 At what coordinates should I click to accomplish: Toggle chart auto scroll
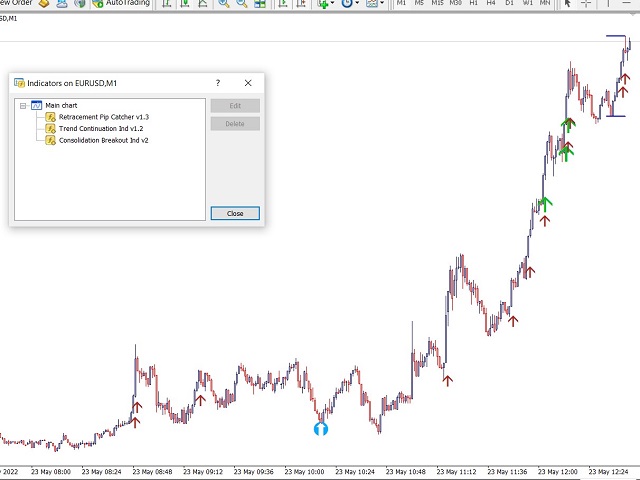click(282, 4)
